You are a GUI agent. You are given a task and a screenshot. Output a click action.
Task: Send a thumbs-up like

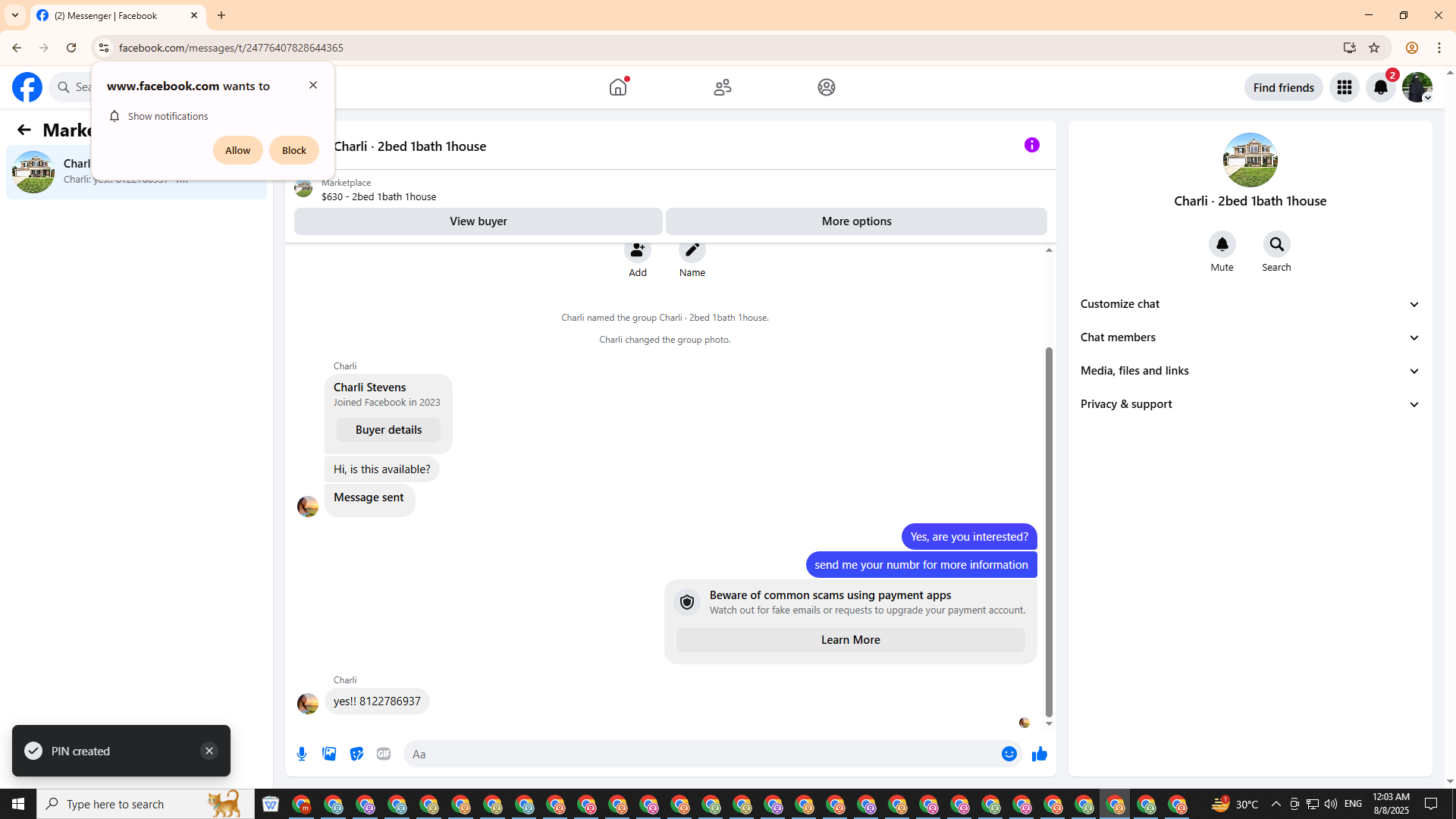(x=1039, y=754)
